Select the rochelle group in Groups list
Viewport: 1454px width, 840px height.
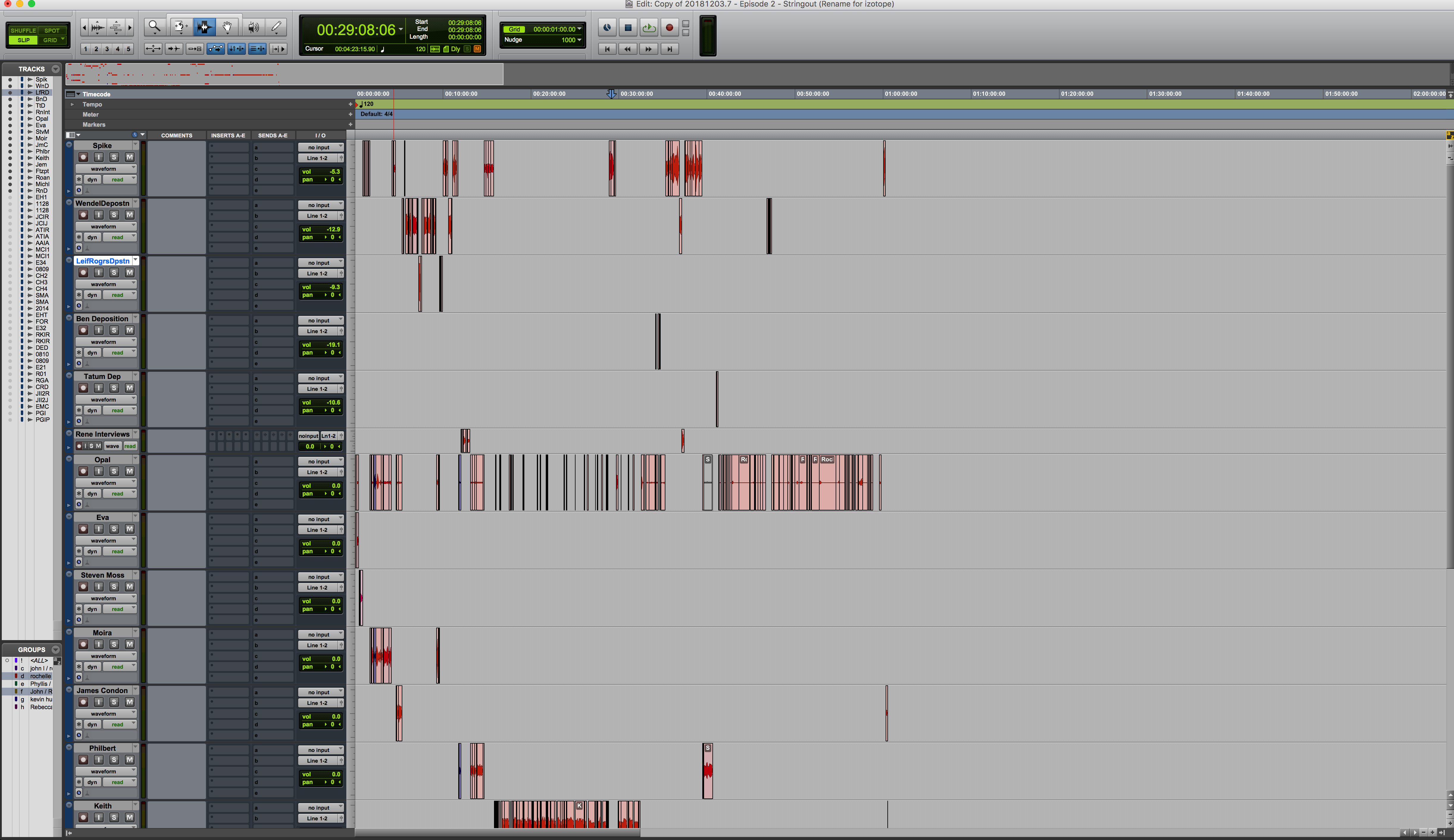[40, 676]
